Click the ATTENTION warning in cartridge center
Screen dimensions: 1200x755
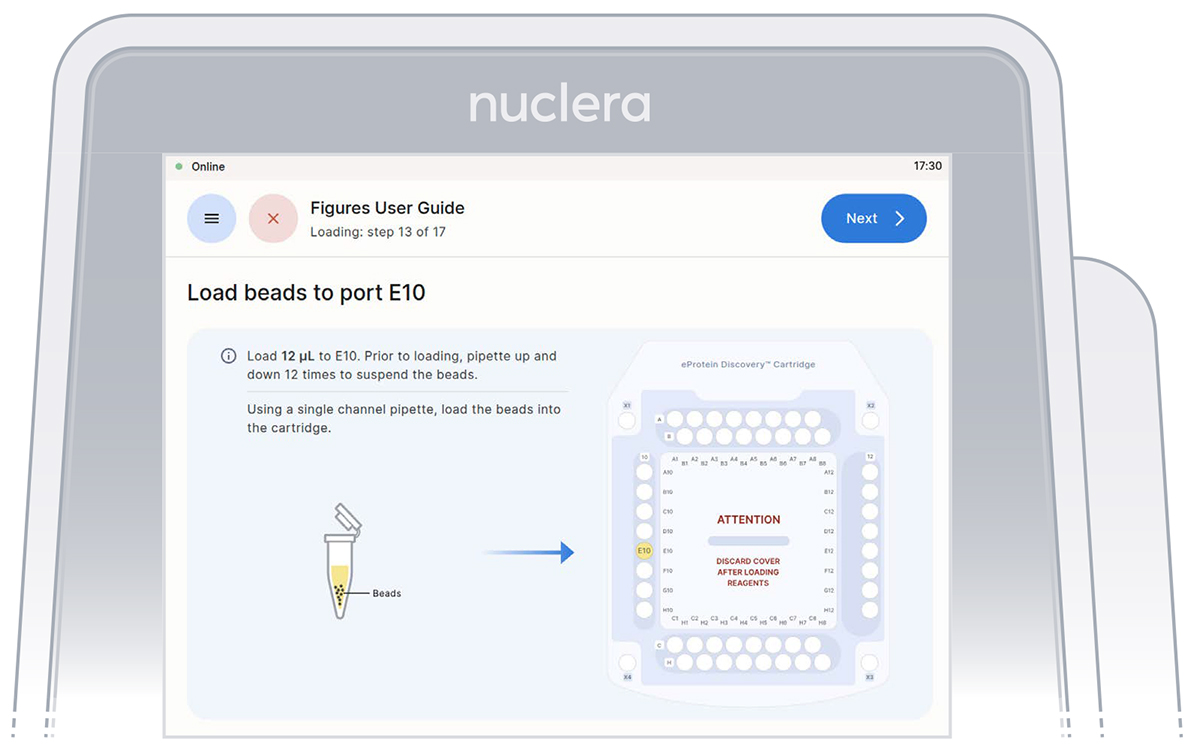coord(748,520)
